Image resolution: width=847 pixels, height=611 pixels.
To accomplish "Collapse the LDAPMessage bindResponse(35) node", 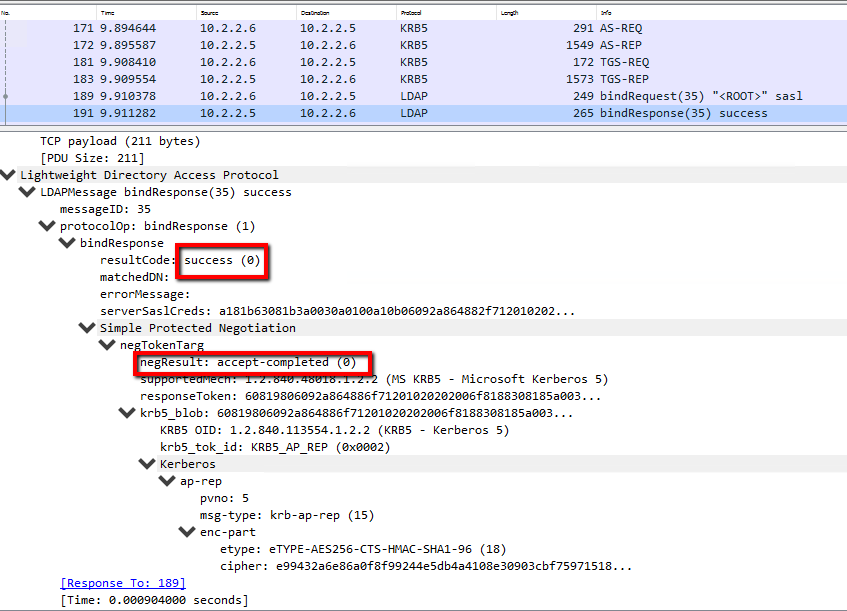I will (x=27, y=192).
